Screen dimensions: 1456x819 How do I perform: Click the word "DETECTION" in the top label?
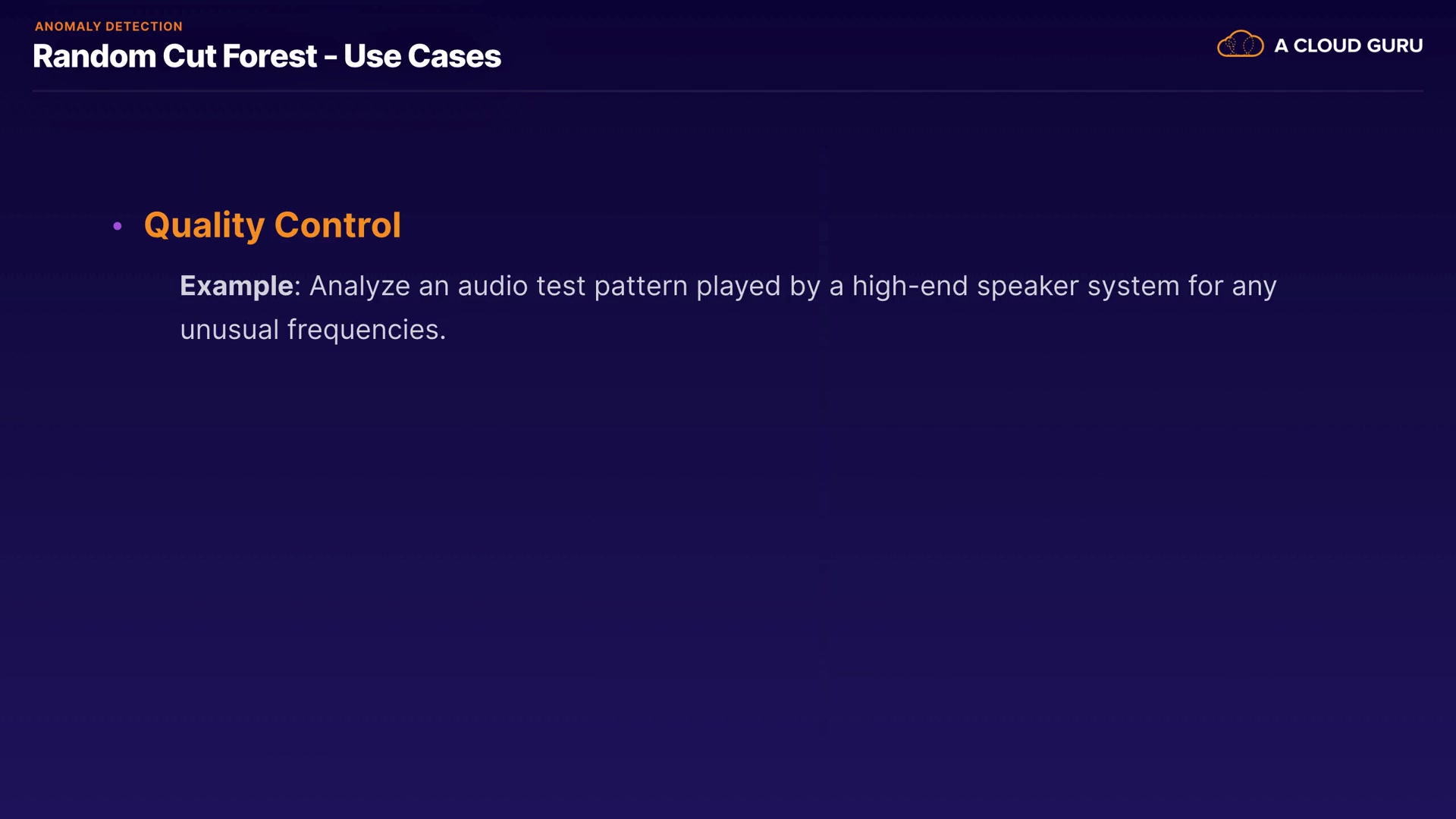pyautogui.click(x=144, y=27)
